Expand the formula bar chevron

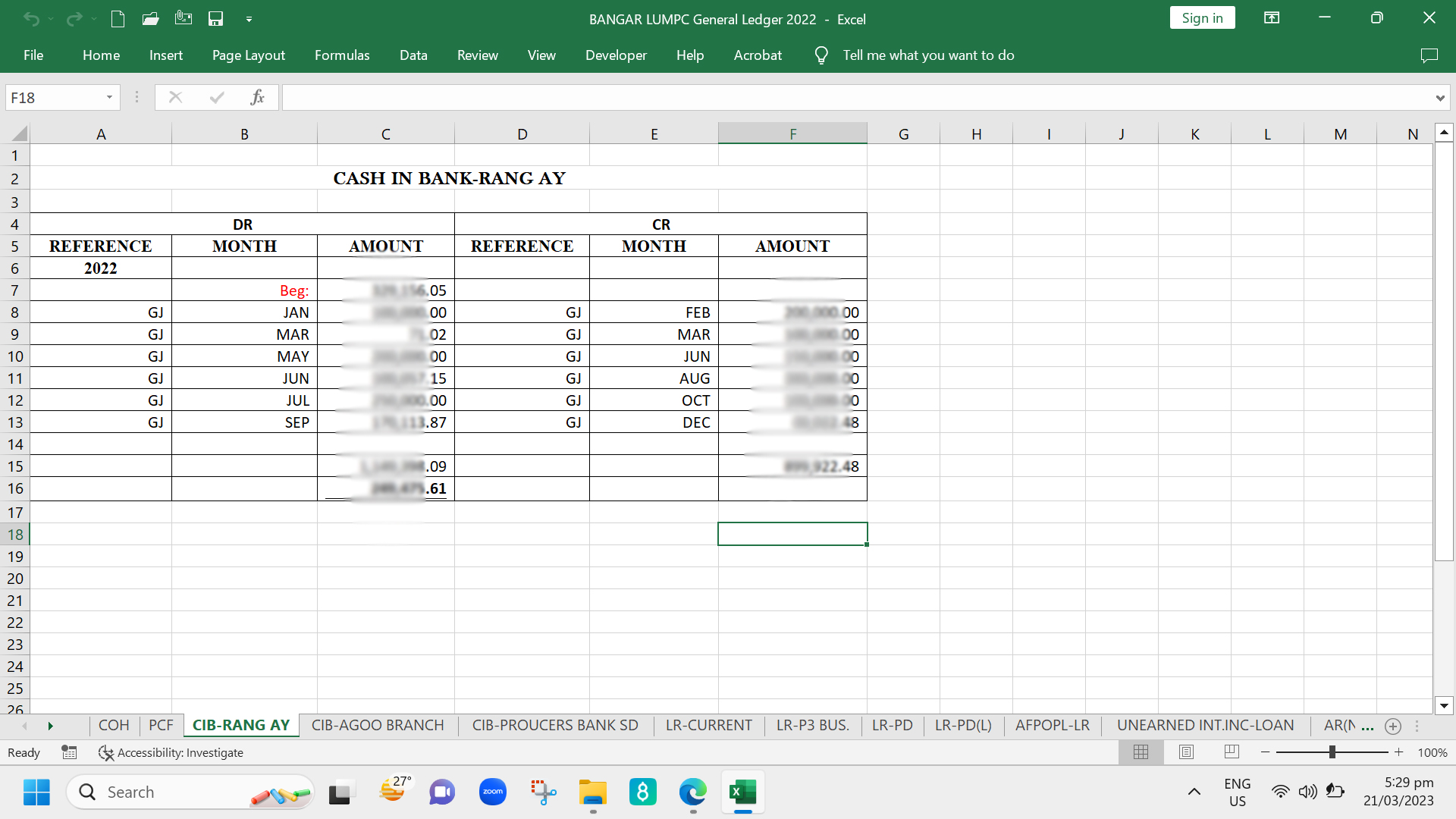[x=1439, y=98]
